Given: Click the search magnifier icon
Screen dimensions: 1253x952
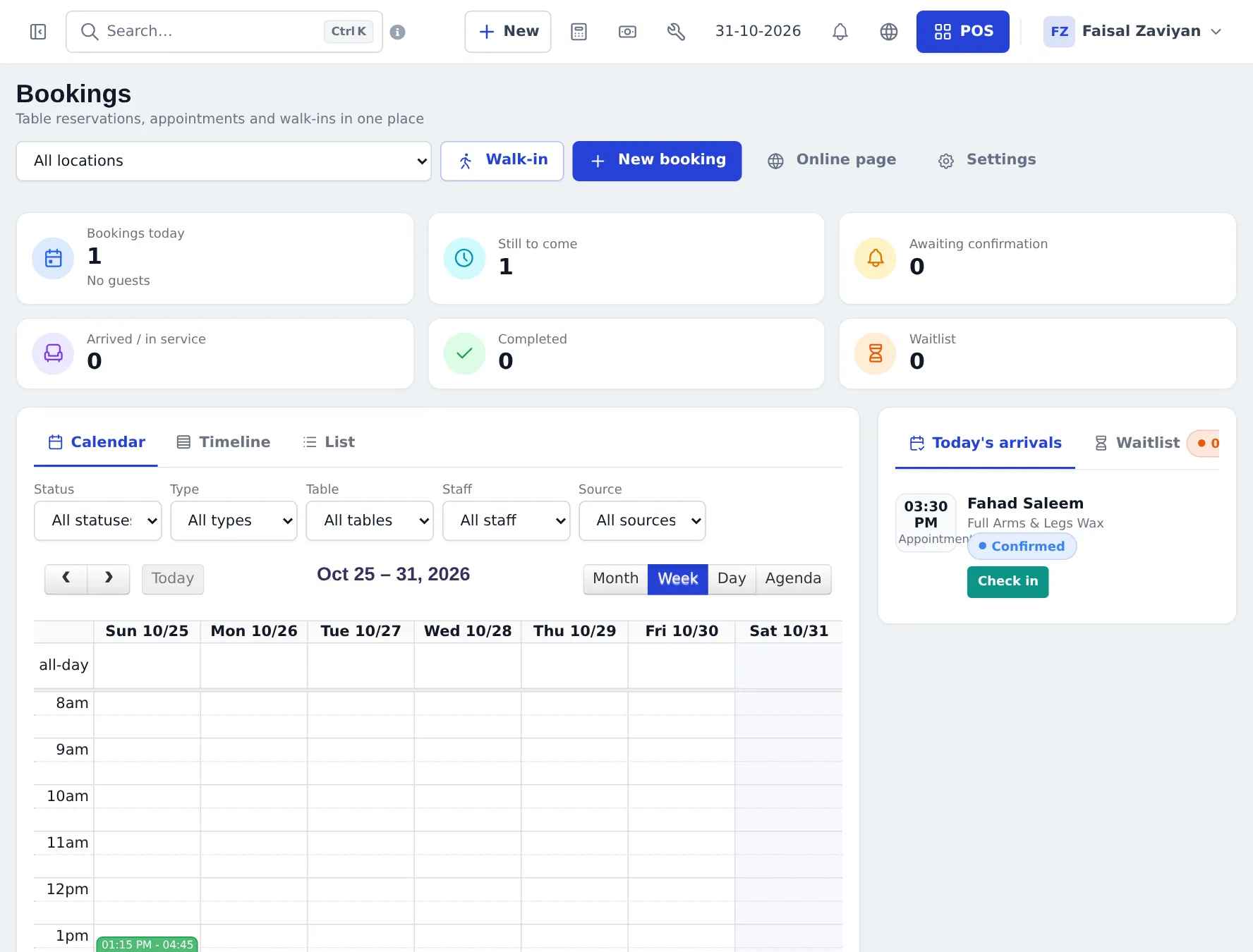Looking at the screenshot, I should (x=90, y=32).
